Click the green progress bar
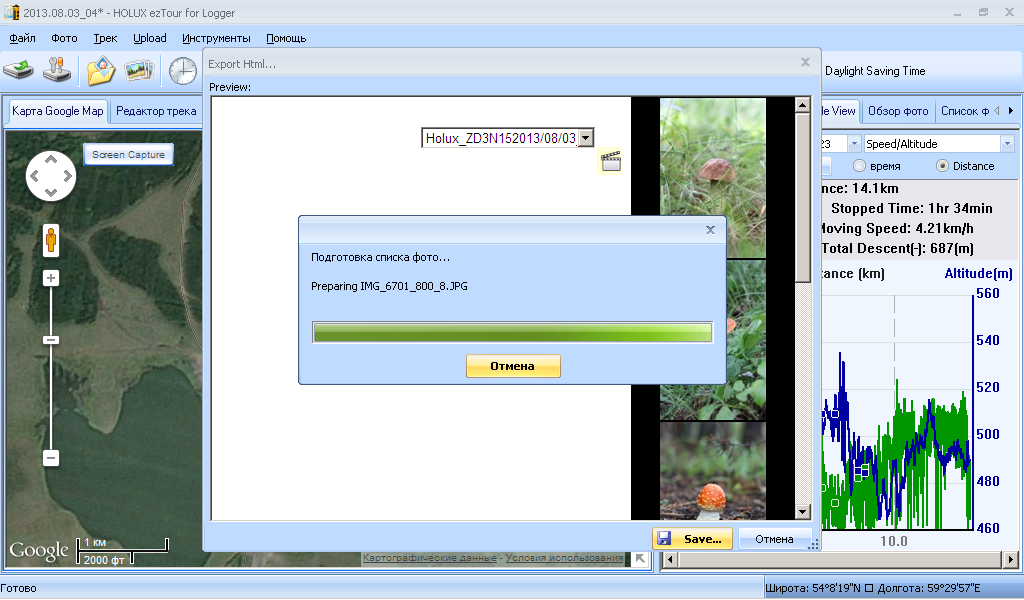 tap(512, 332)
